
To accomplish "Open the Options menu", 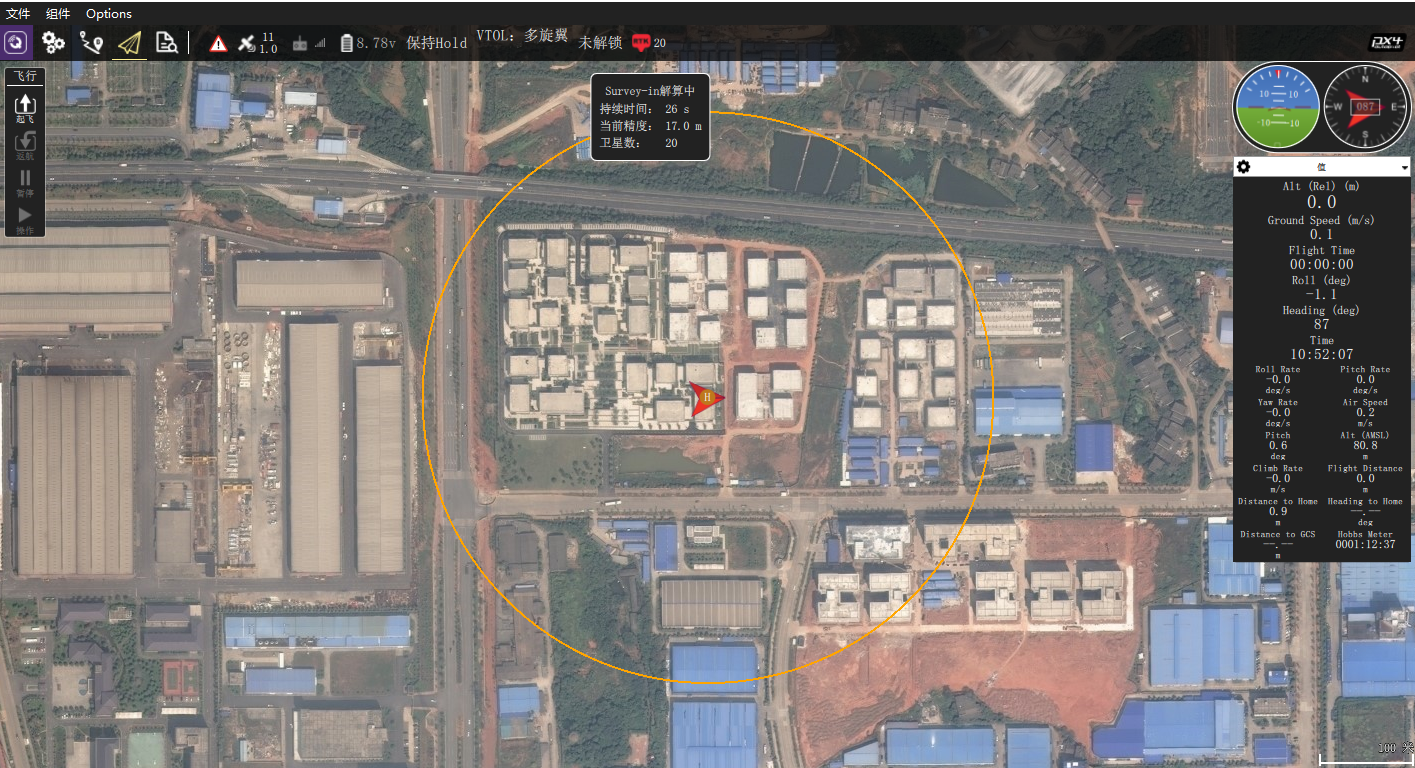I will [108, 13].
